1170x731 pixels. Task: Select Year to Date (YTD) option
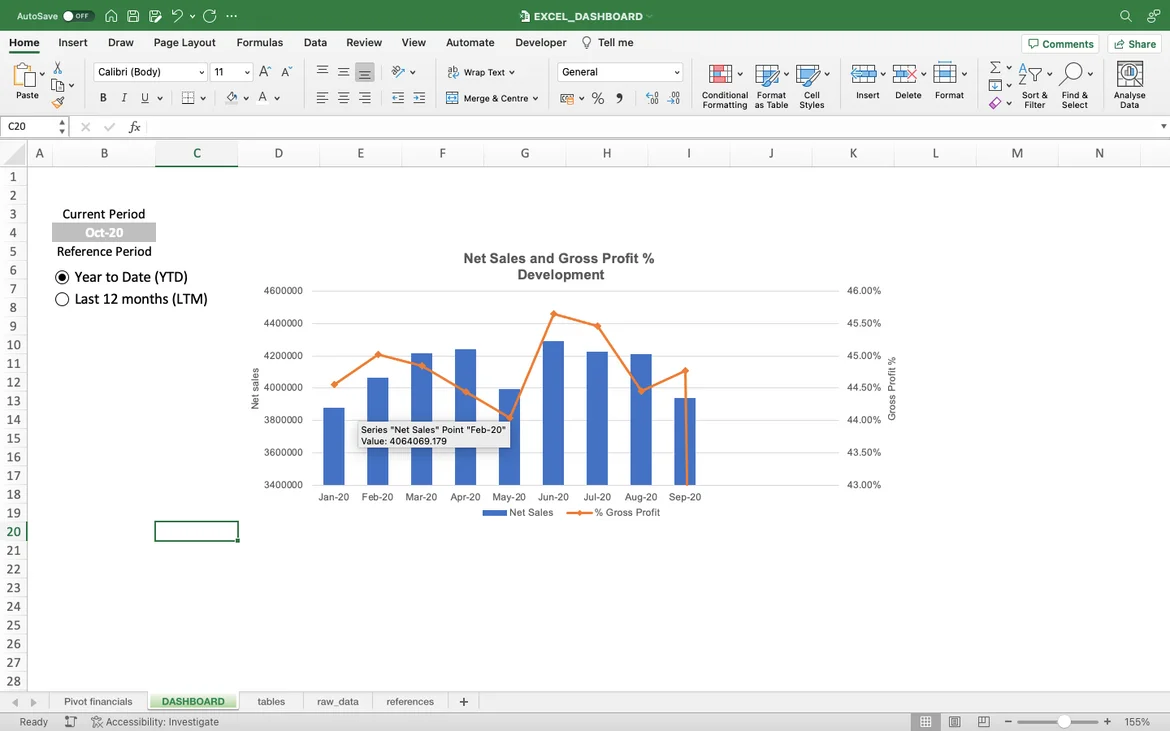62,277
